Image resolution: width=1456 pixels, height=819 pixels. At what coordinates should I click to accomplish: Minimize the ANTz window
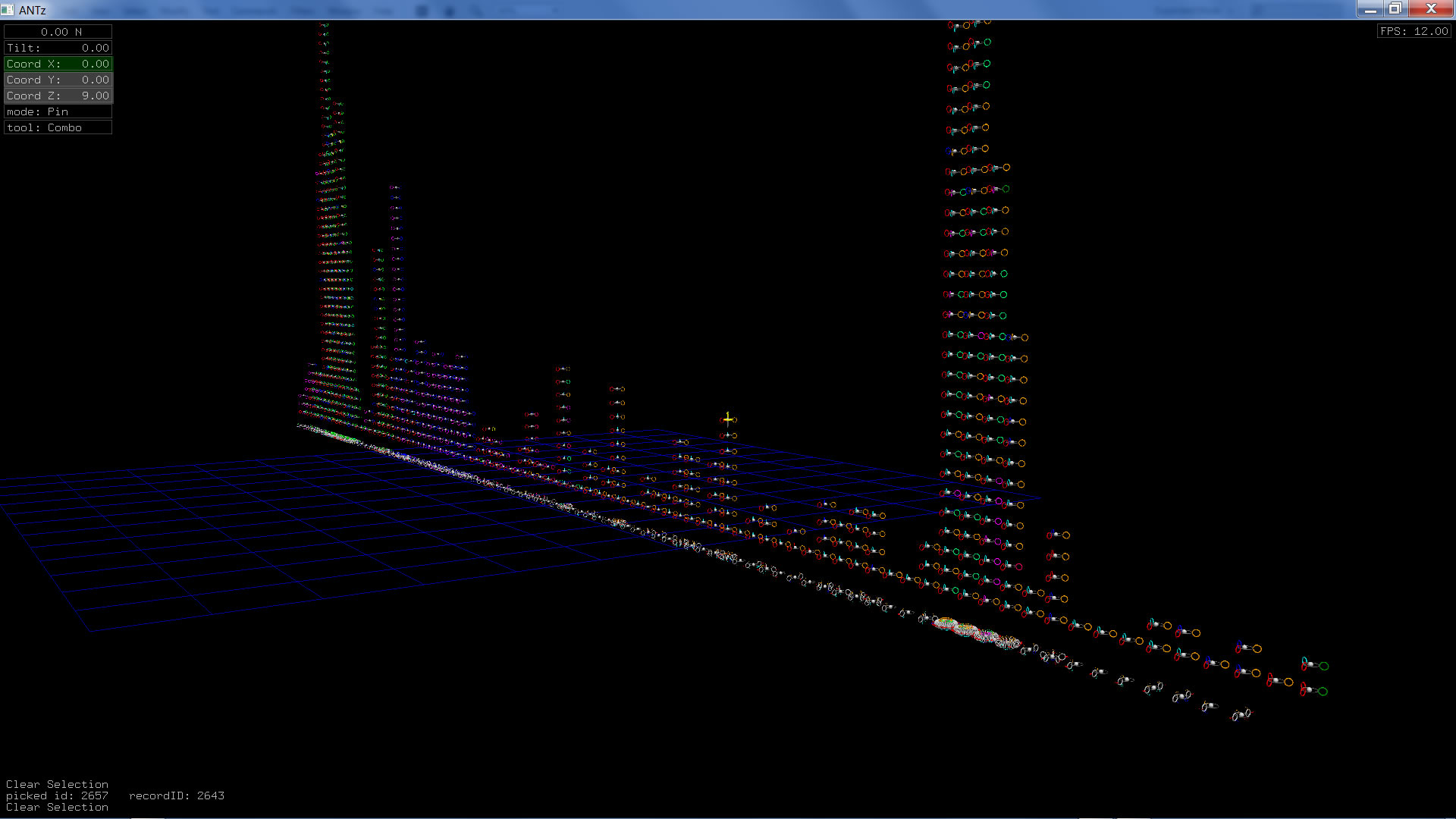click(x=1370, y=9)
